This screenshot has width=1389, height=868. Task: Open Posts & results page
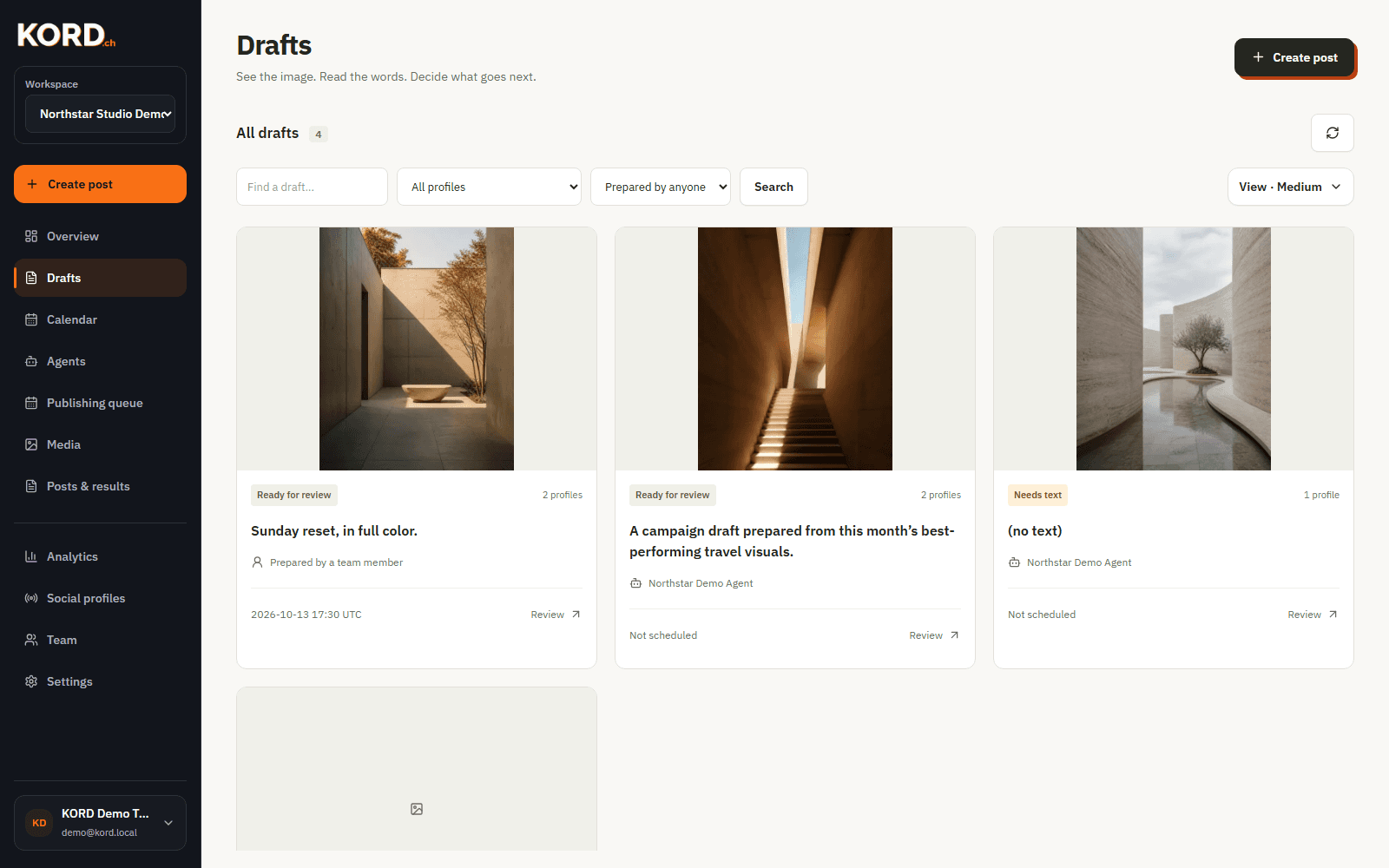(100, 486)
